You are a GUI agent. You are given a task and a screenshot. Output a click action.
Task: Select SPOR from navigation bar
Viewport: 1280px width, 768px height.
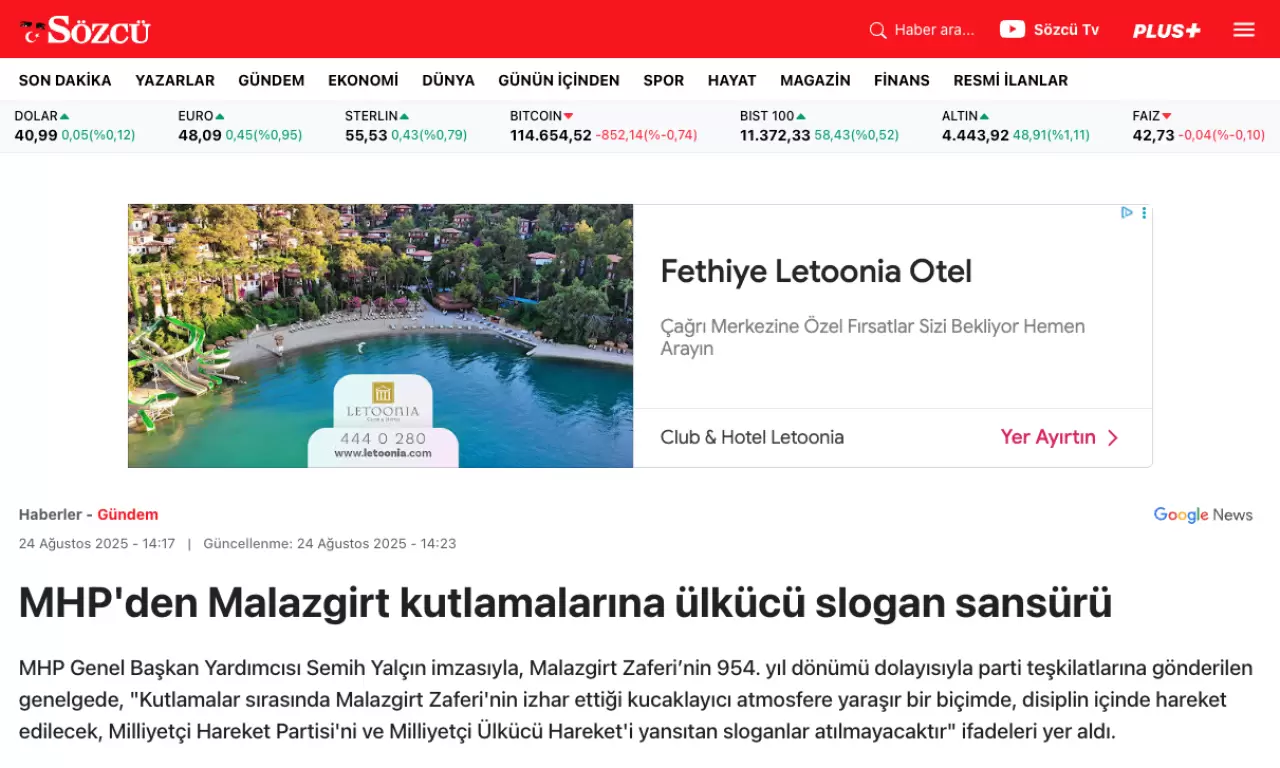[x=663, y=80]
